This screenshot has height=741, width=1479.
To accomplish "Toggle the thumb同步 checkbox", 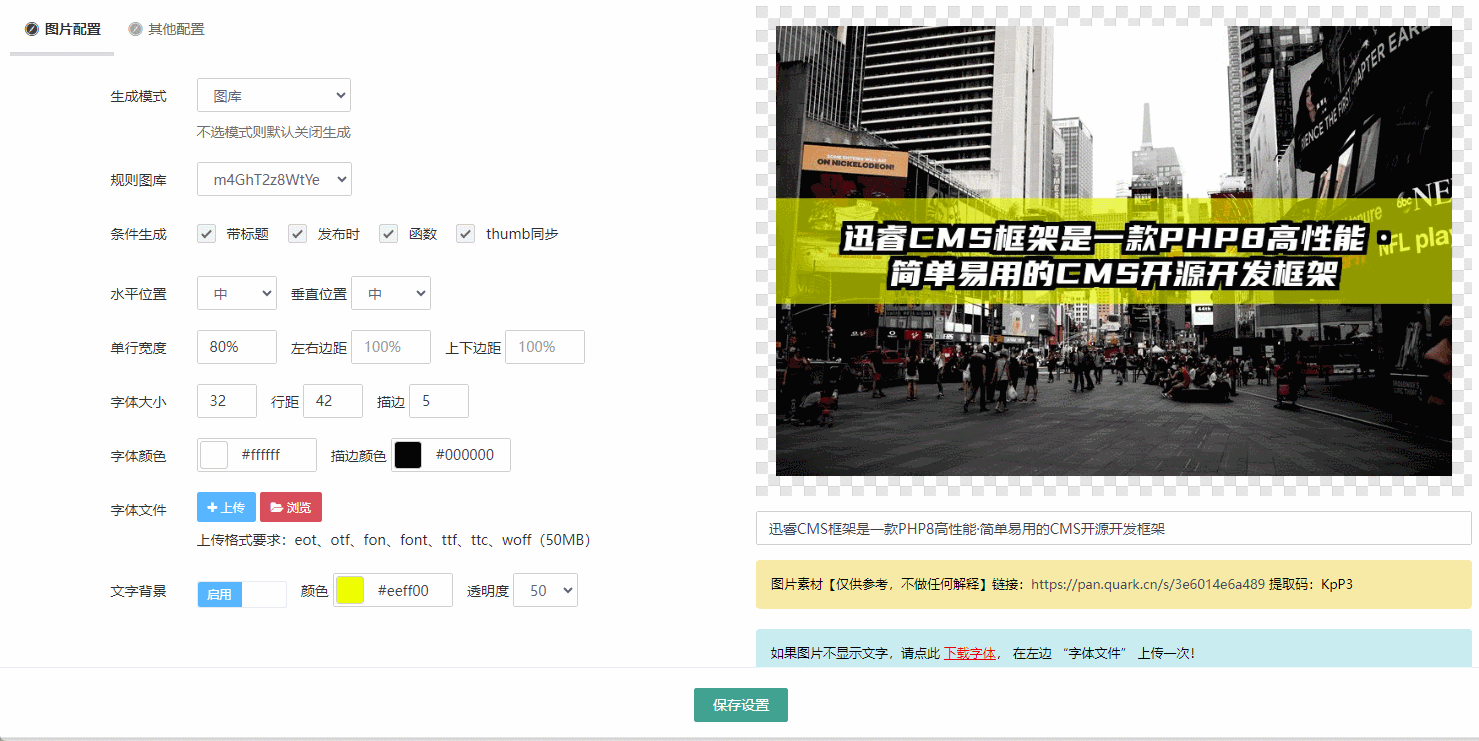I will click(x=465, y=234).
